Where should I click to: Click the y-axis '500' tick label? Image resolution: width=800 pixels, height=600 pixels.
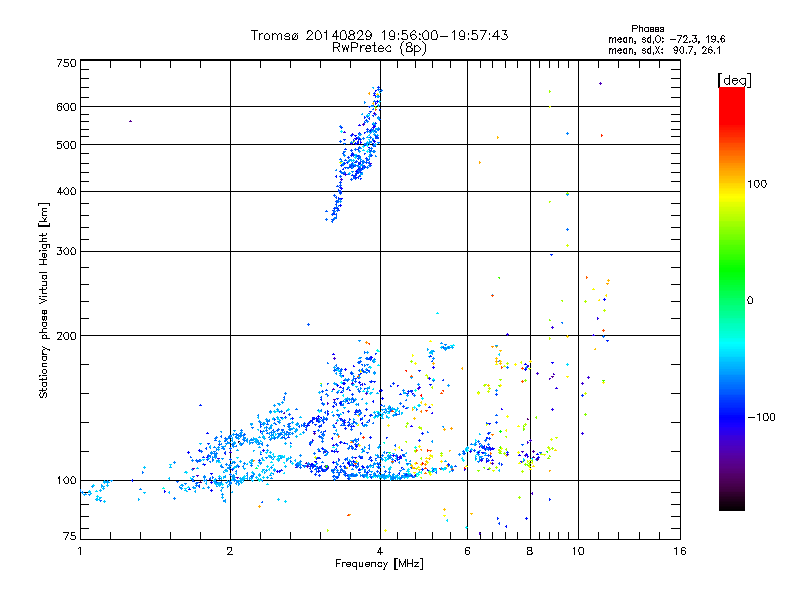point(66,145)
